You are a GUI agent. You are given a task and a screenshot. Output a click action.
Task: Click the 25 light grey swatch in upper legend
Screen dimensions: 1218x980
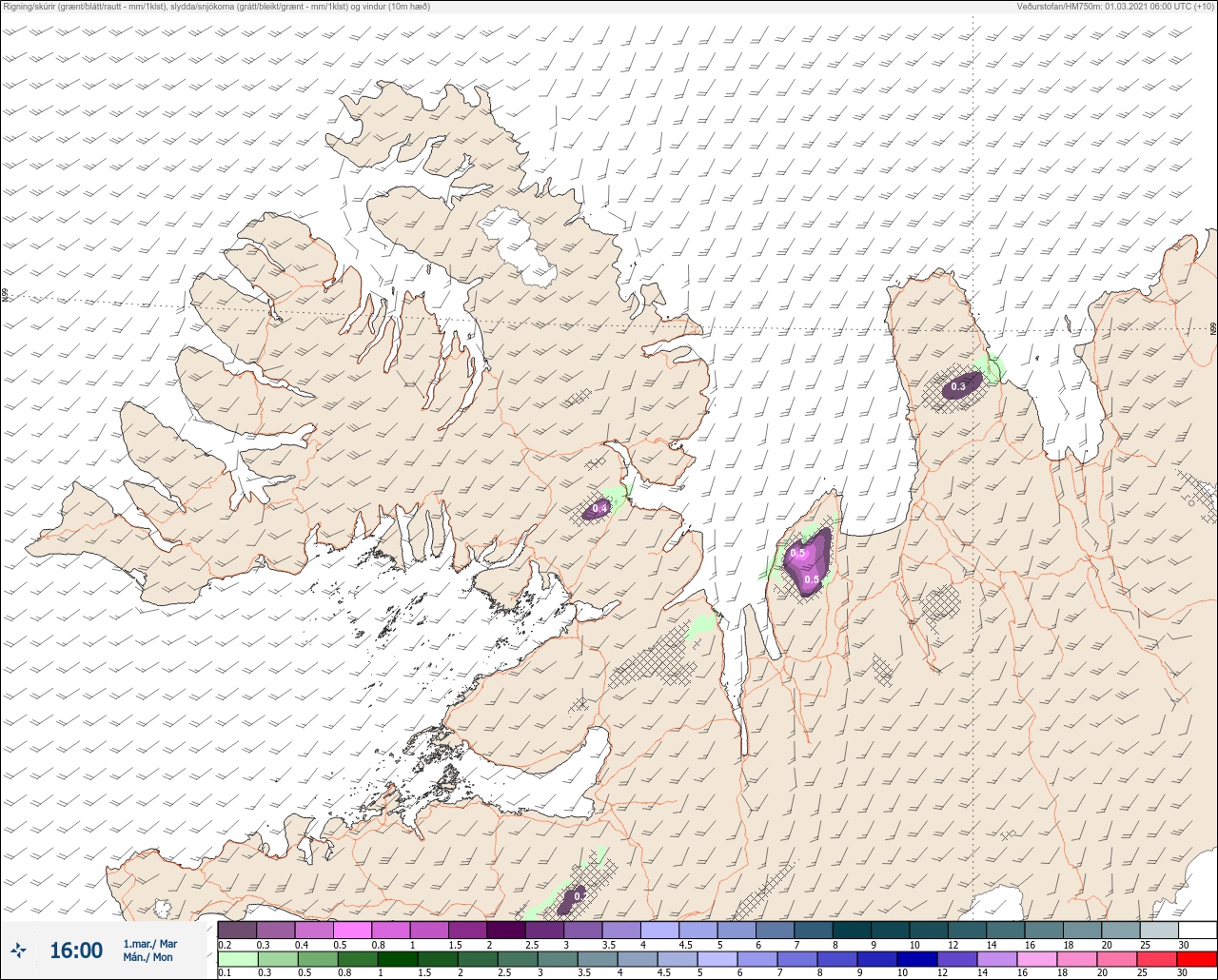(x=1159, y=930)
